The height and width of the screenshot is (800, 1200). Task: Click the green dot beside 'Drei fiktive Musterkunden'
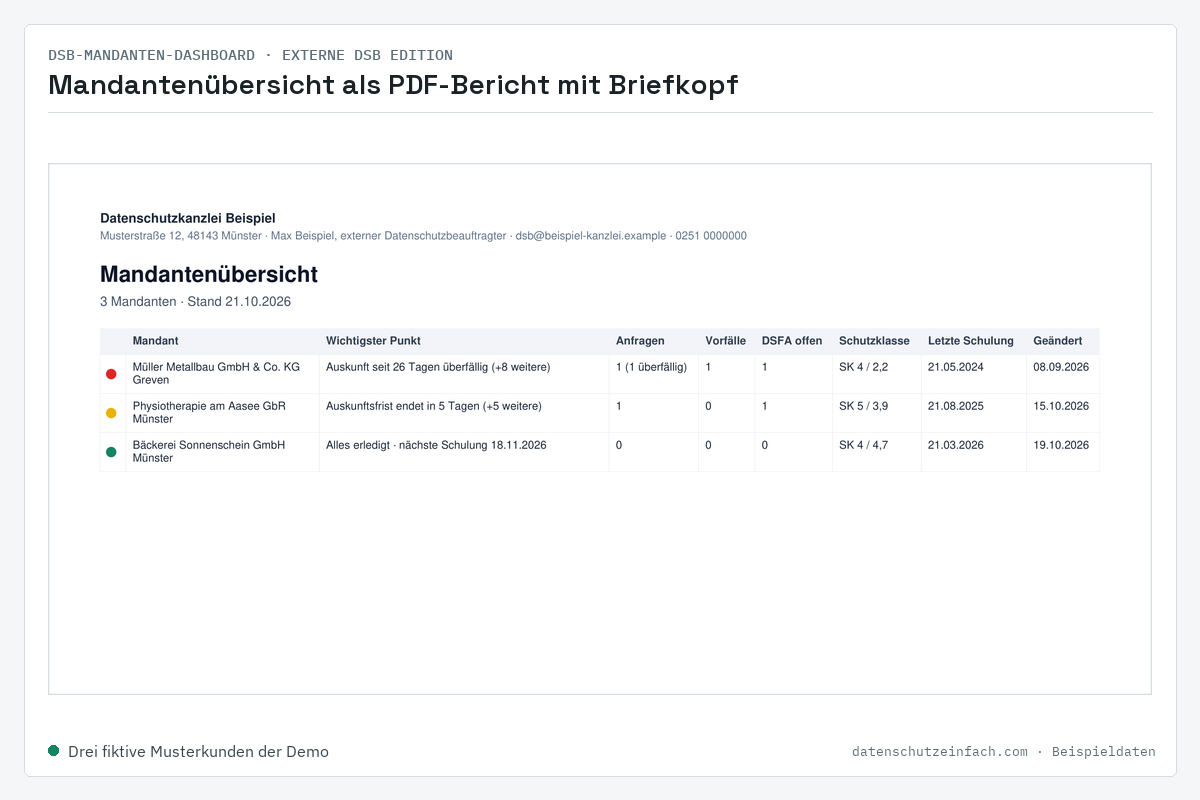point(54,750)
